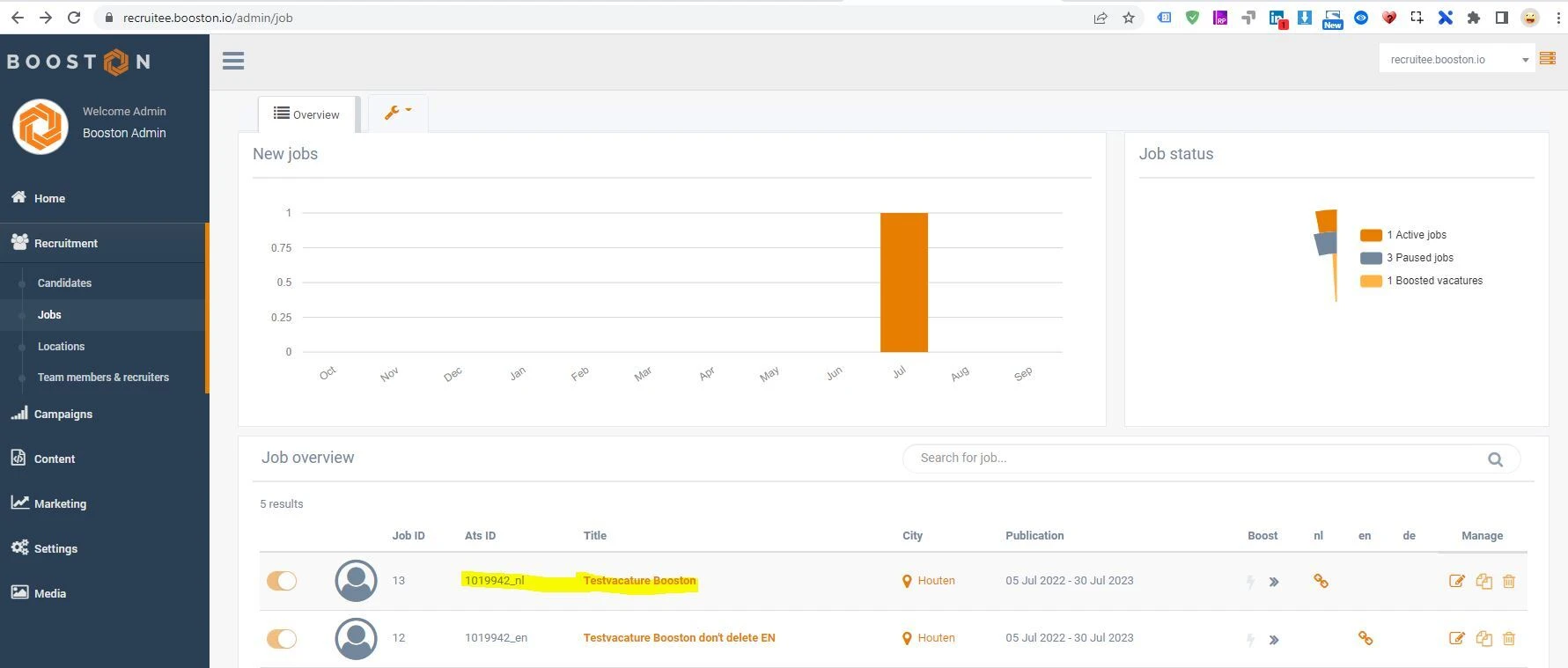Click the double-chevron boost icon for job 13
The width and height of the screenshot is (1568, 668).
click(x=1274, y=582)
